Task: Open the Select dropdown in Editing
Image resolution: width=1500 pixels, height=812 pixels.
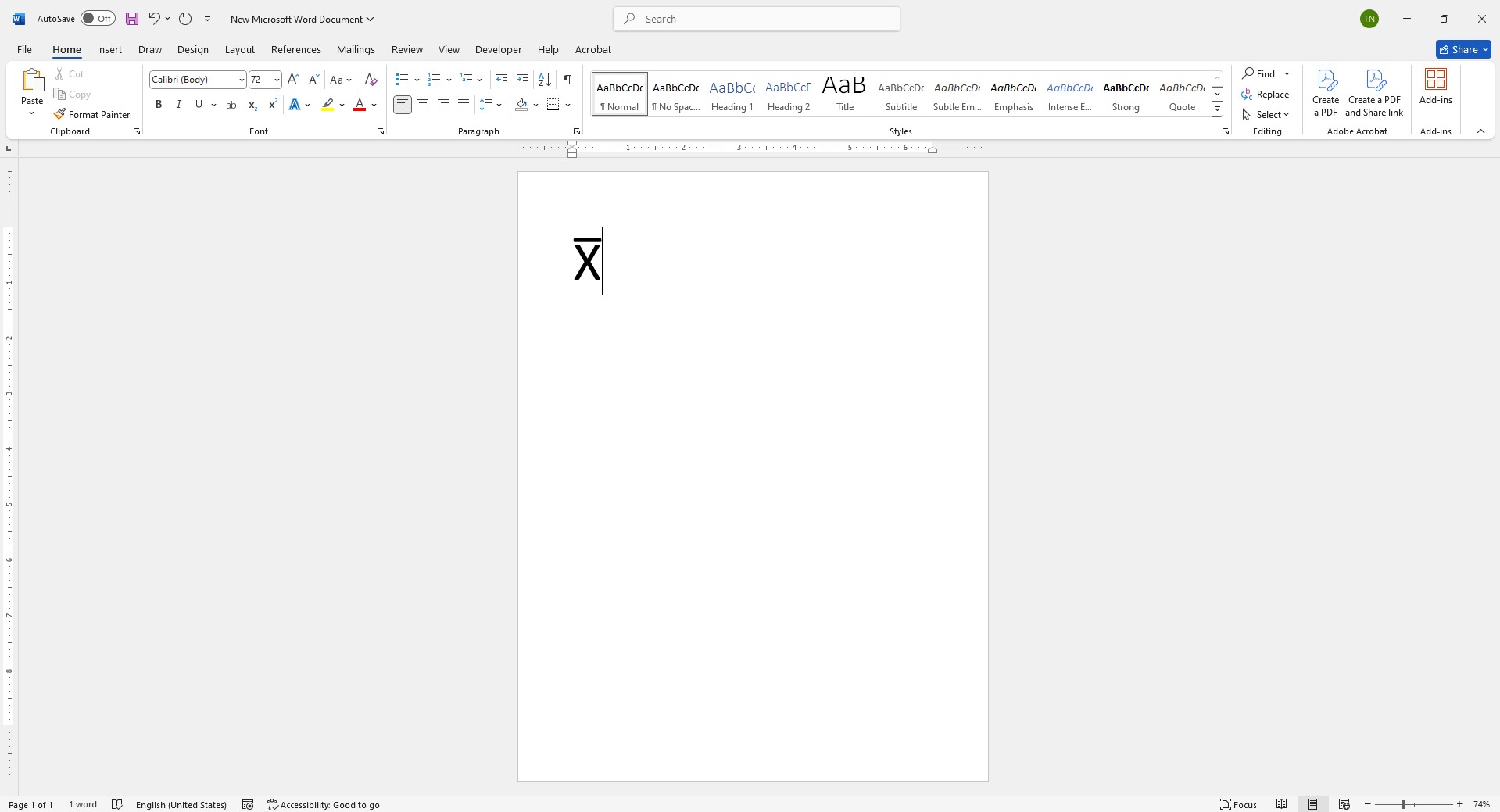Action: coord(1266,114)
